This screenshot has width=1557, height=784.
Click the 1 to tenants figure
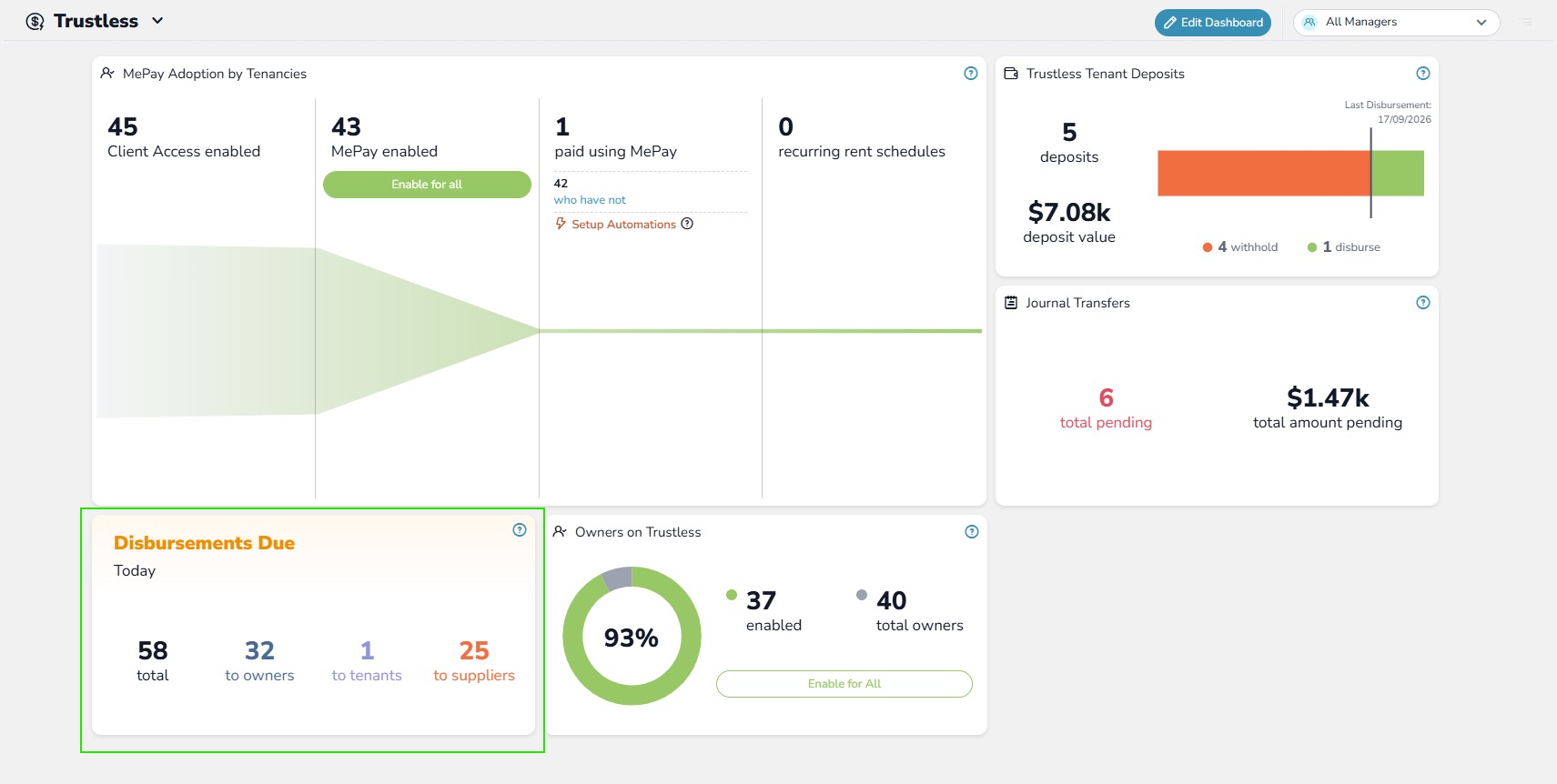click(367, 661)
